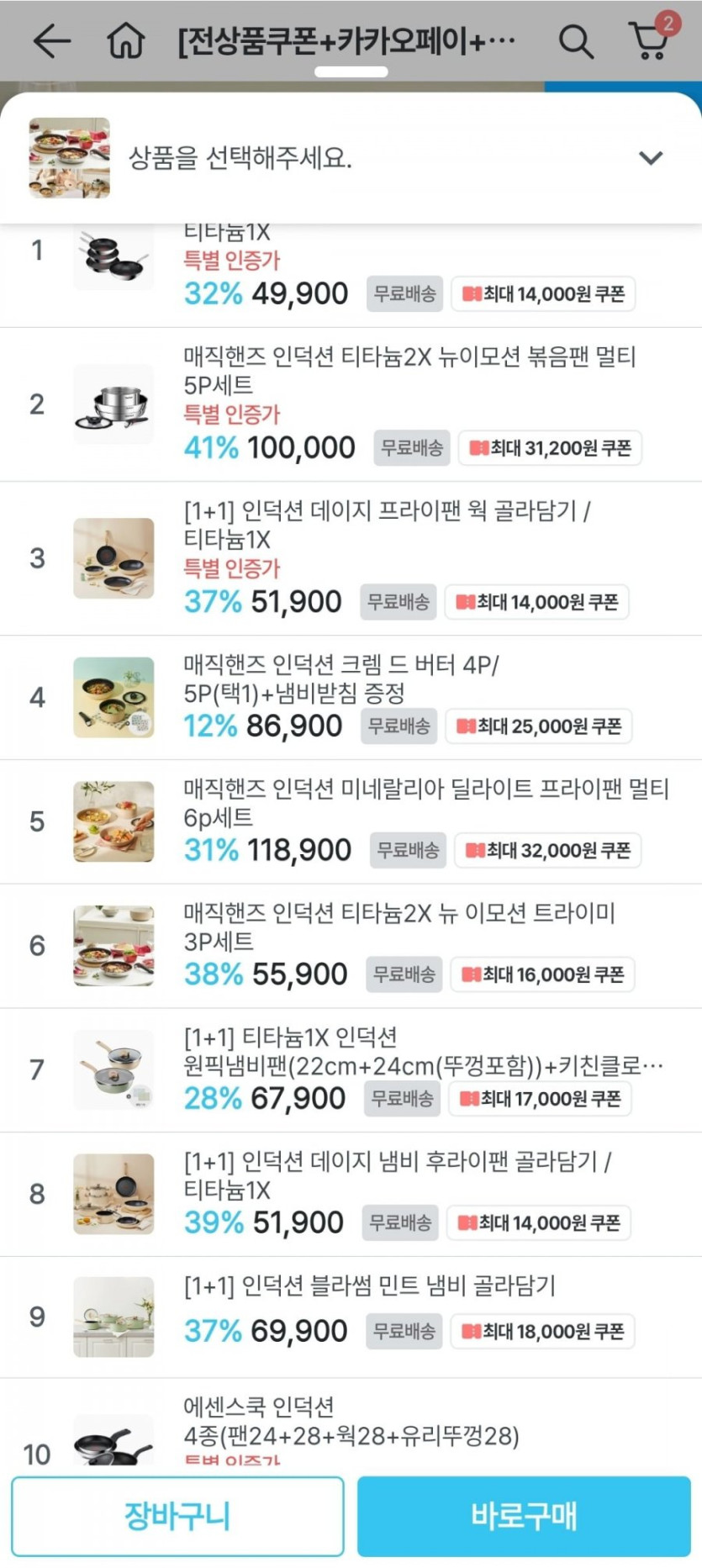Image resolution: width=702 pixels, height=1568 pixels.
Task: Tap the 최대 31,200원 쿠폰 badge
Action: (550, 448)
